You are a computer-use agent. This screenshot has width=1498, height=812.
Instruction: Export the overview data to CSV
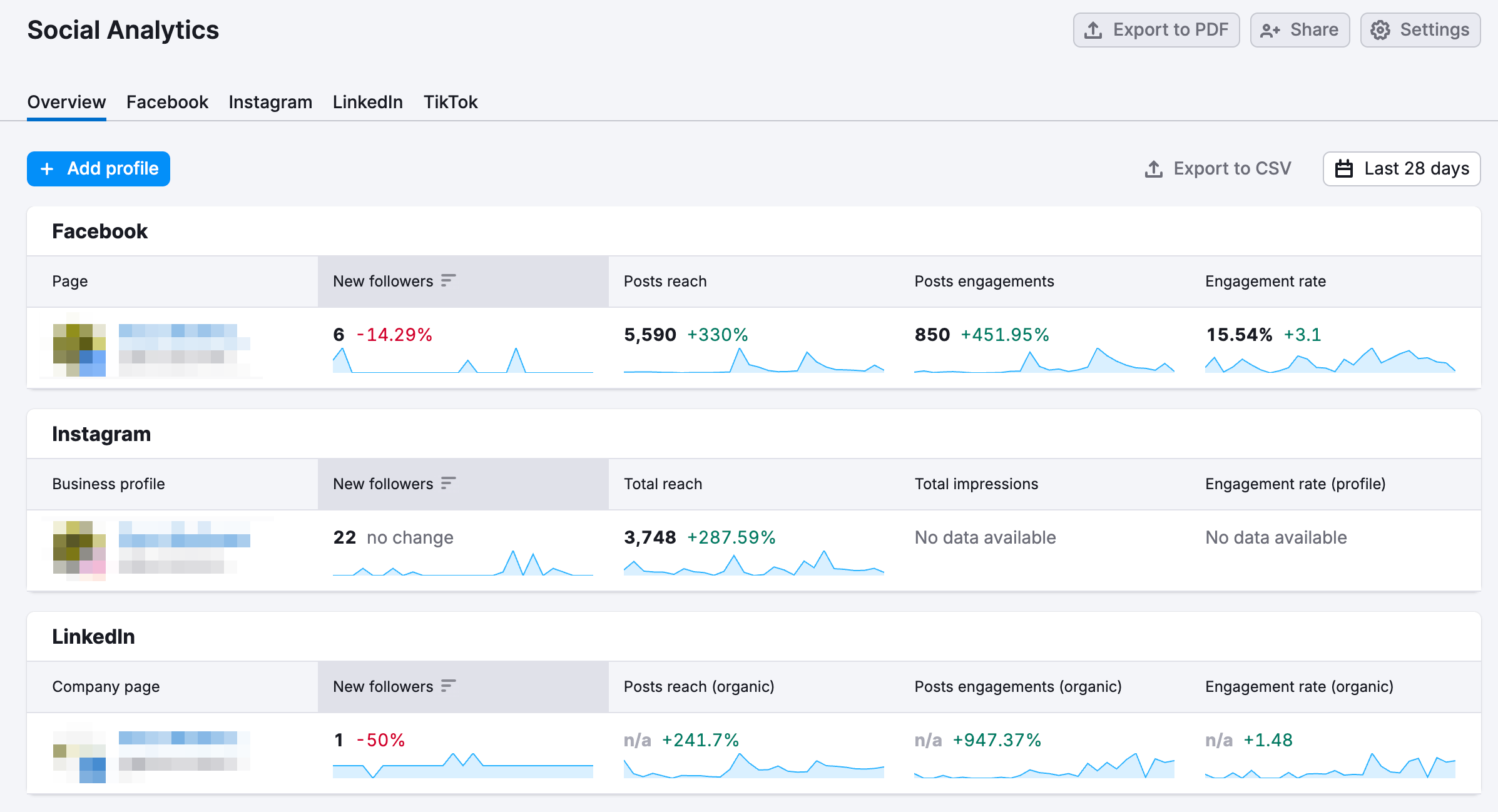[1219, 168]
